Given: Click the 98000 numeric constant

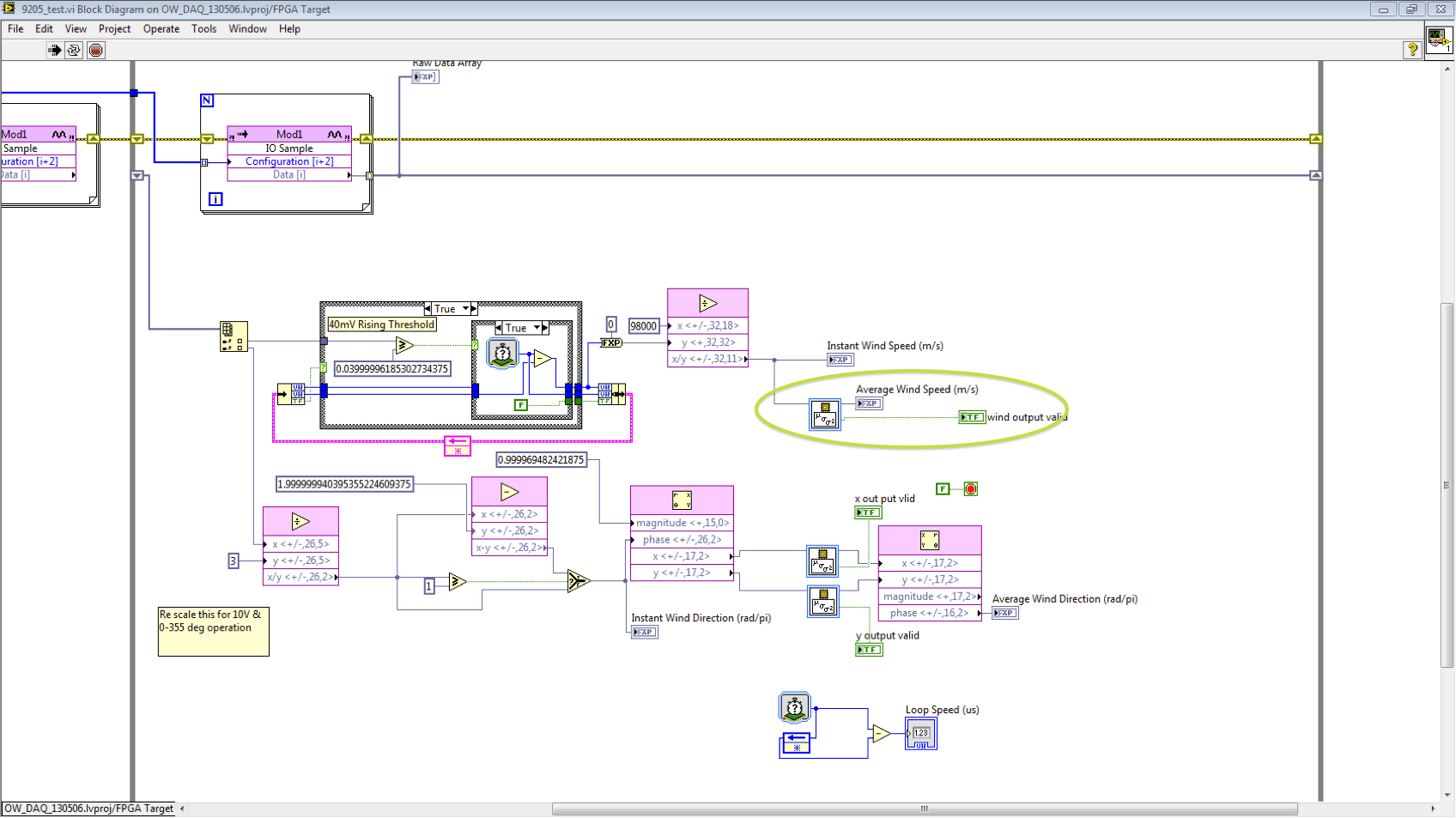Looking at the screenshot, I should [x=644, y=326].
